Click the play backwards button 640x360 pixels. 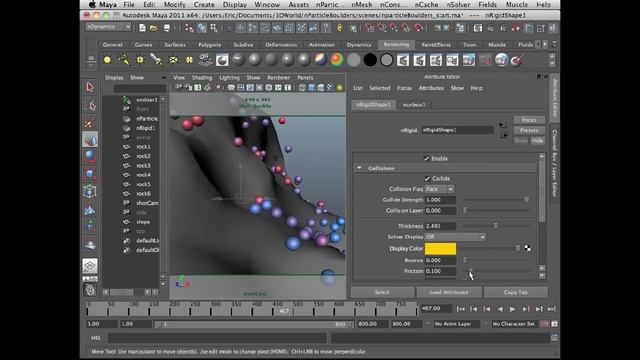500,309
